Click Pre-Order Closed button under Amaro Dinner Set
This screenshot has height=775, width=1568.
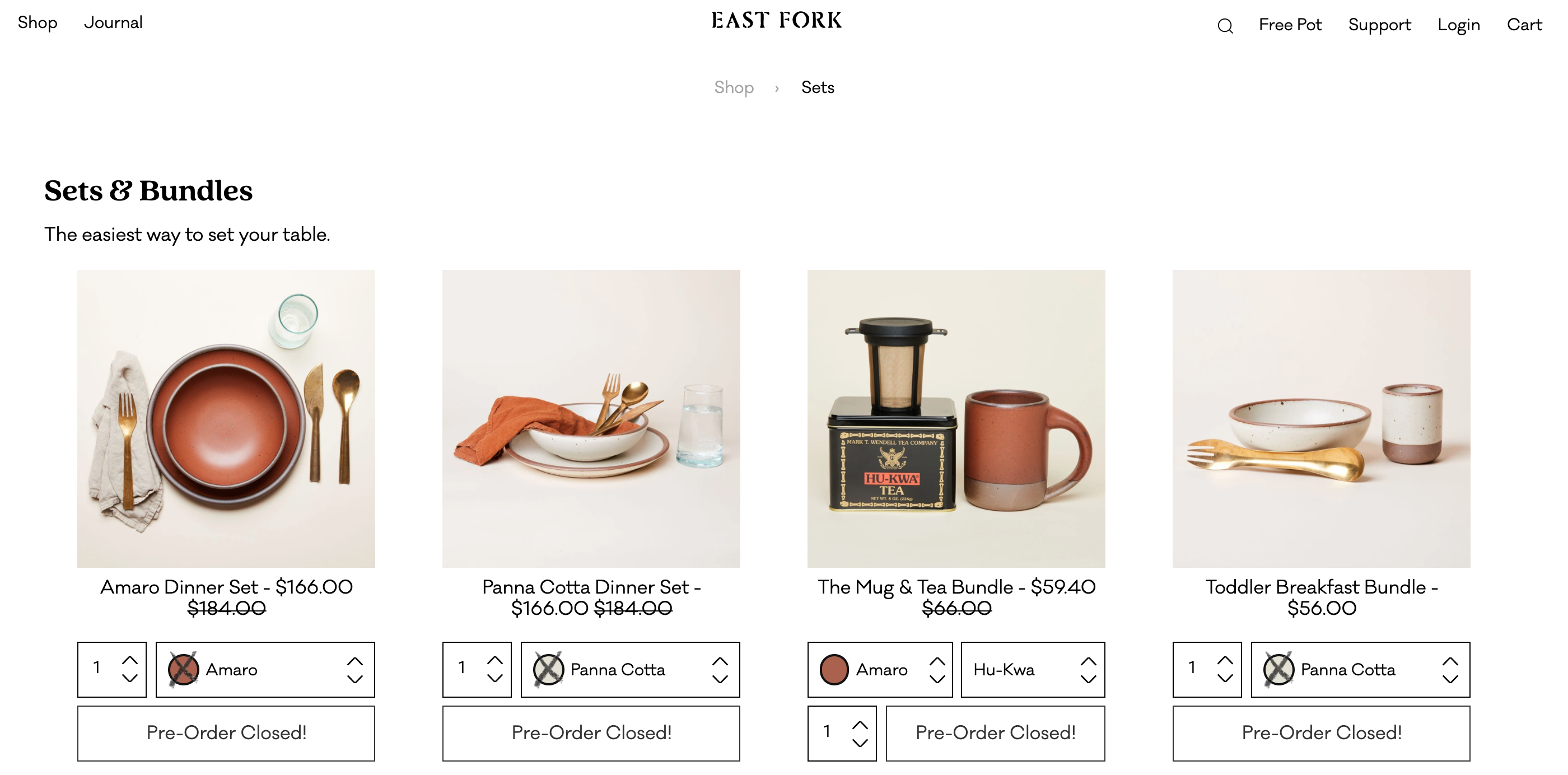tap(226, 733)
